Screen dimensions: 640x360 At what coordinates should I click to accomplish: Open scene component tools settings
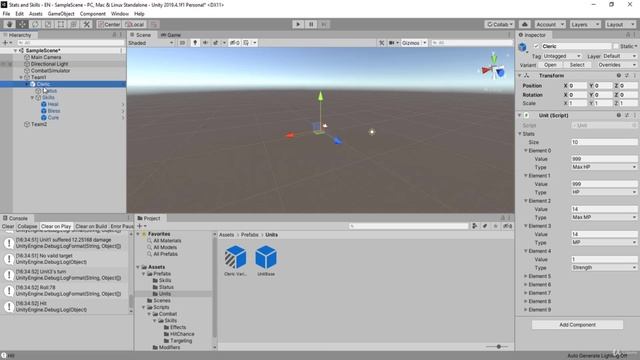[x=382, y=43]
